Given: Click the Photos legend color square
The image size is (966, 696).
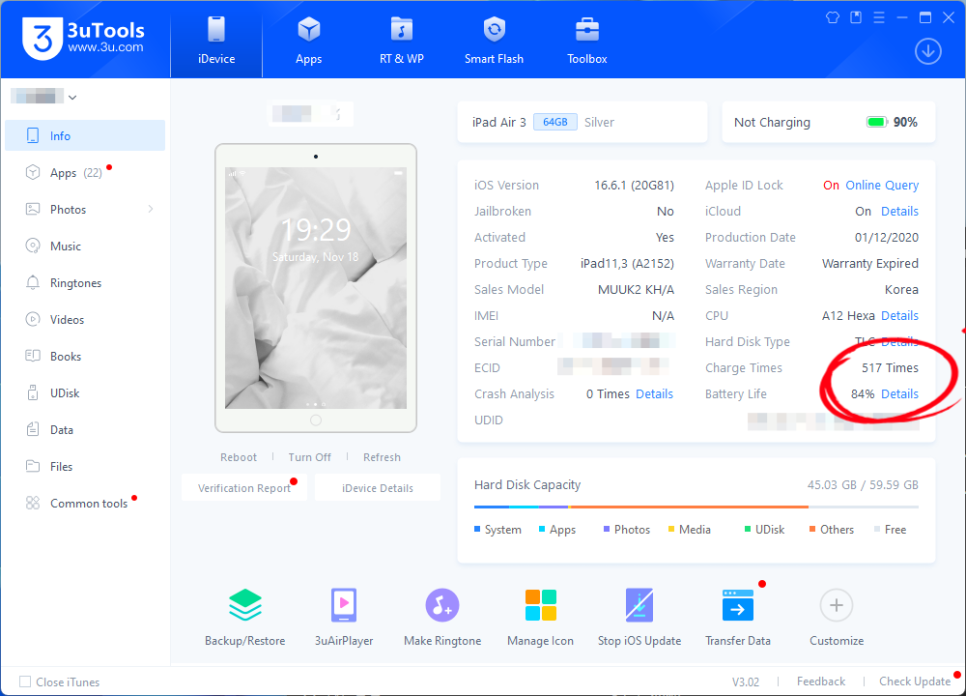Looking at the screenshot, I should 606,529.
